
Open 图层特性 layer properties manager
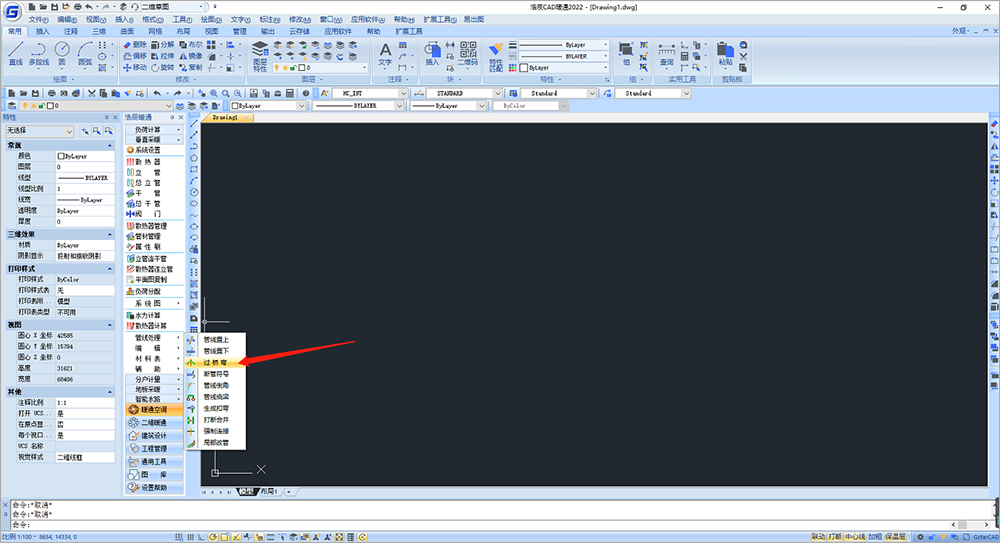point(260,56)
